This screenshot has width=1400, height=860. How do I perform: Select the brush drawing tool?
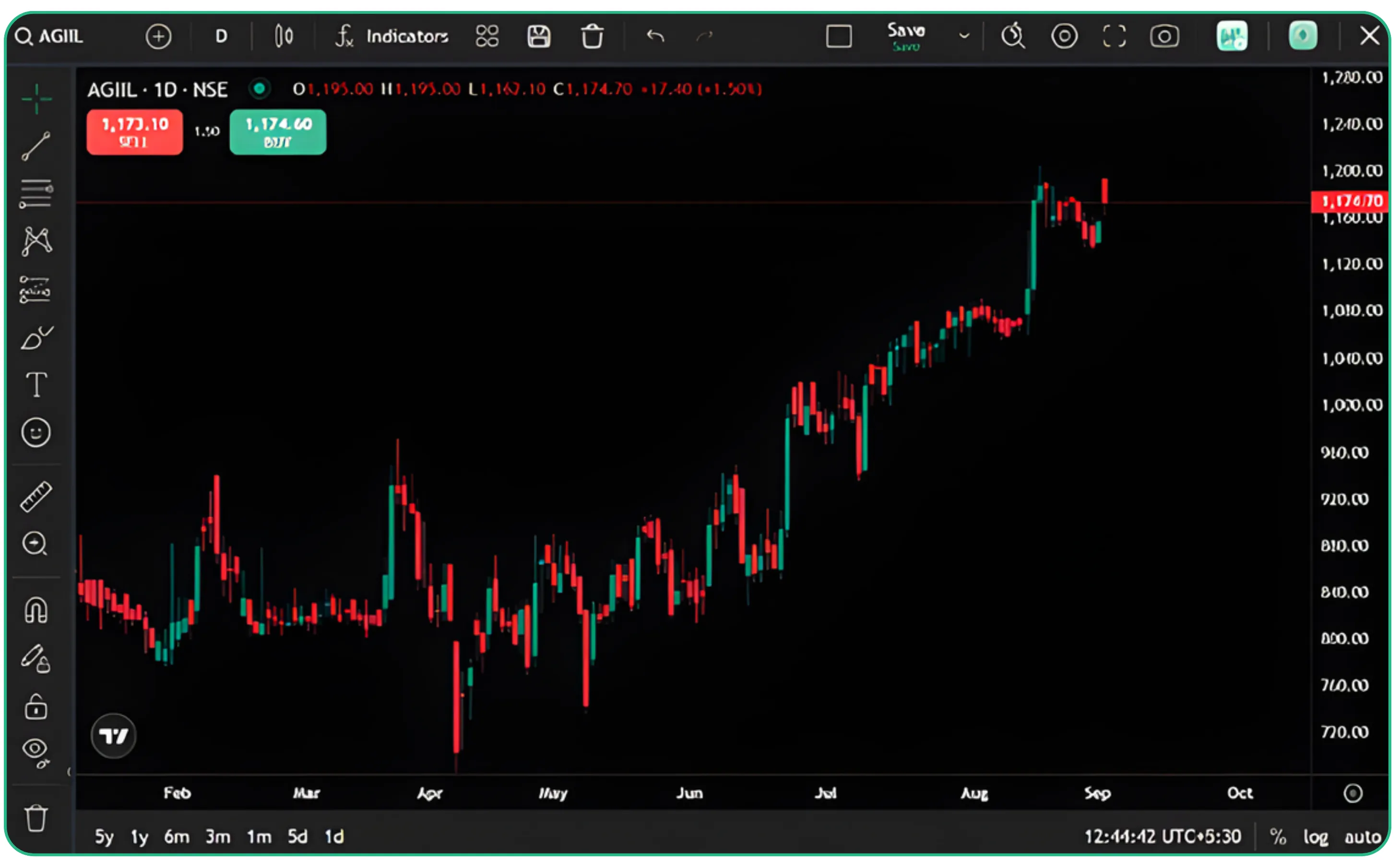pyautogui.click(x=36, y=338)
